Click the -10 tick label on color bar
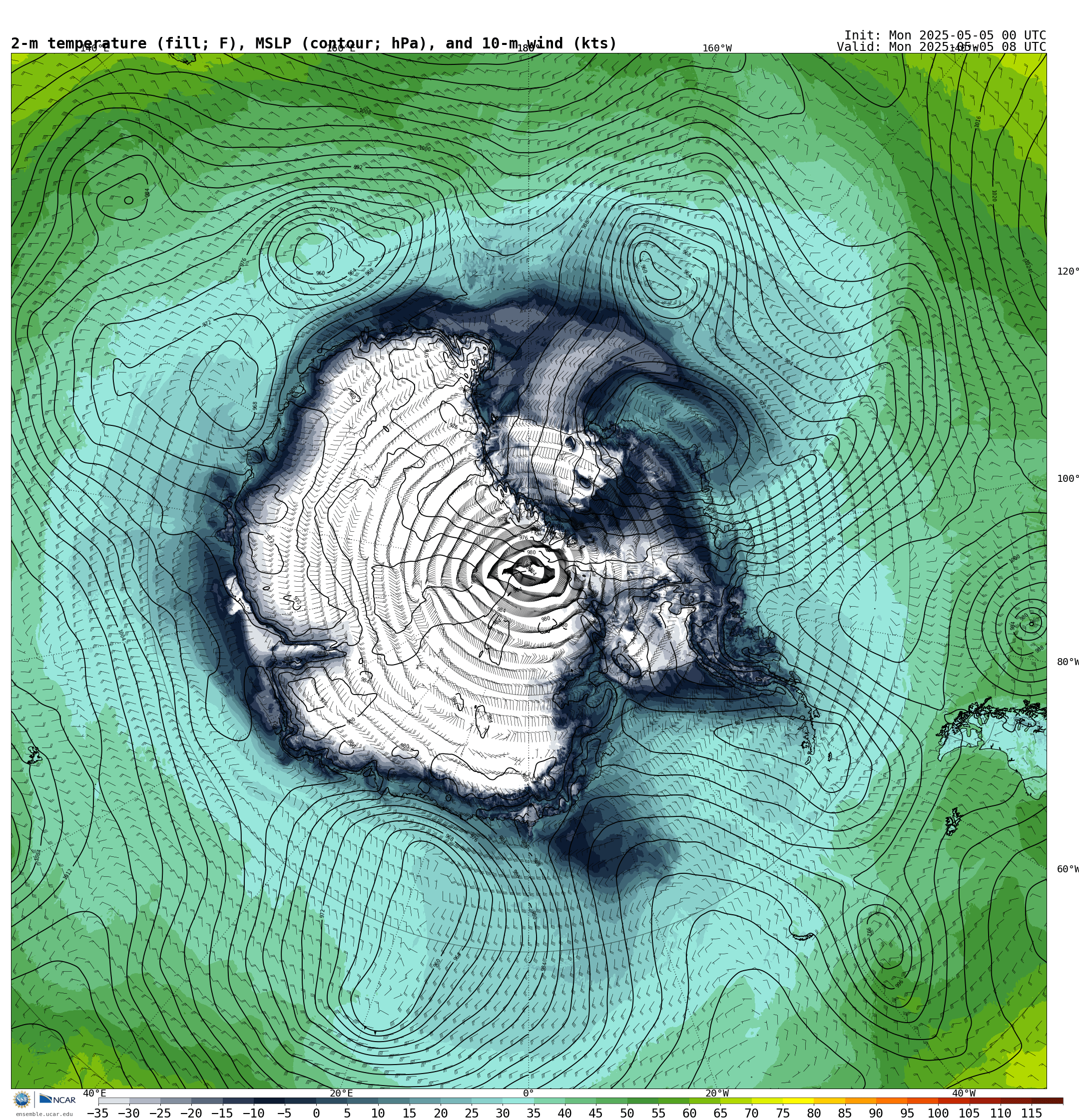 253,1114
